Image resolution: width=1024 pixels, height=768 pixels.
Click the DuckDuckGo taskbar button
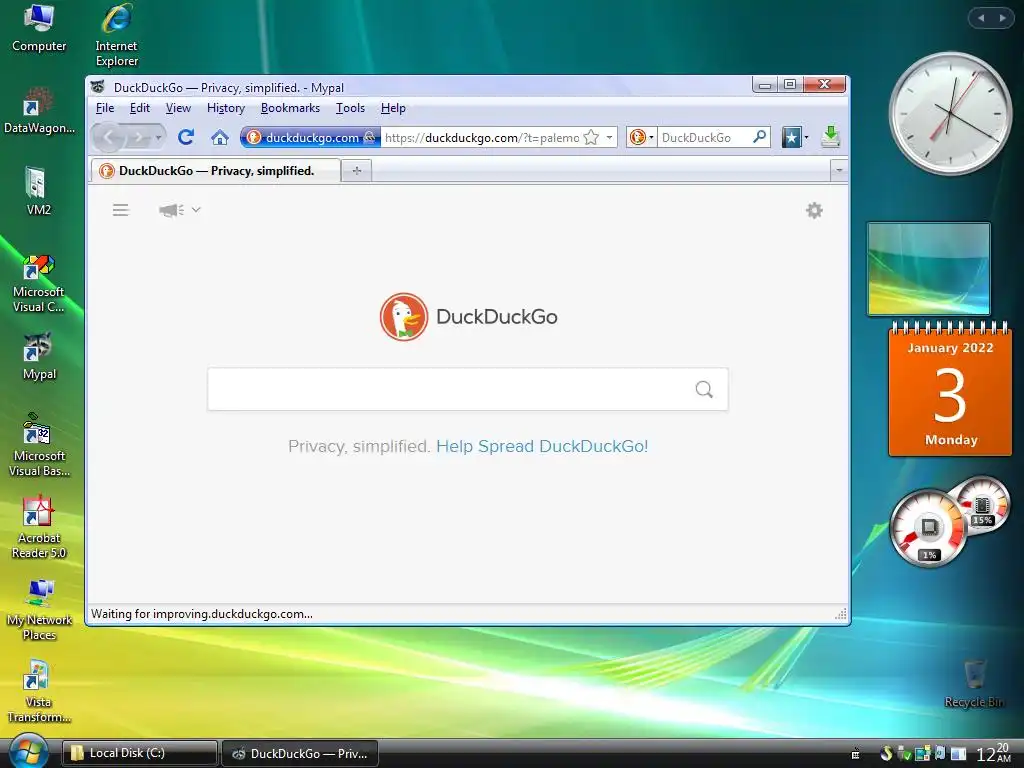point(300,753)
